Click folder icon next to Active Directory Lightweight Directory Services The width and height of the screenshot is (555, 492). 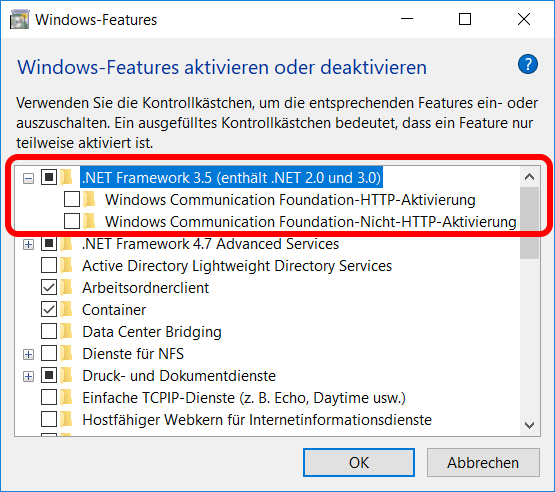66,265
